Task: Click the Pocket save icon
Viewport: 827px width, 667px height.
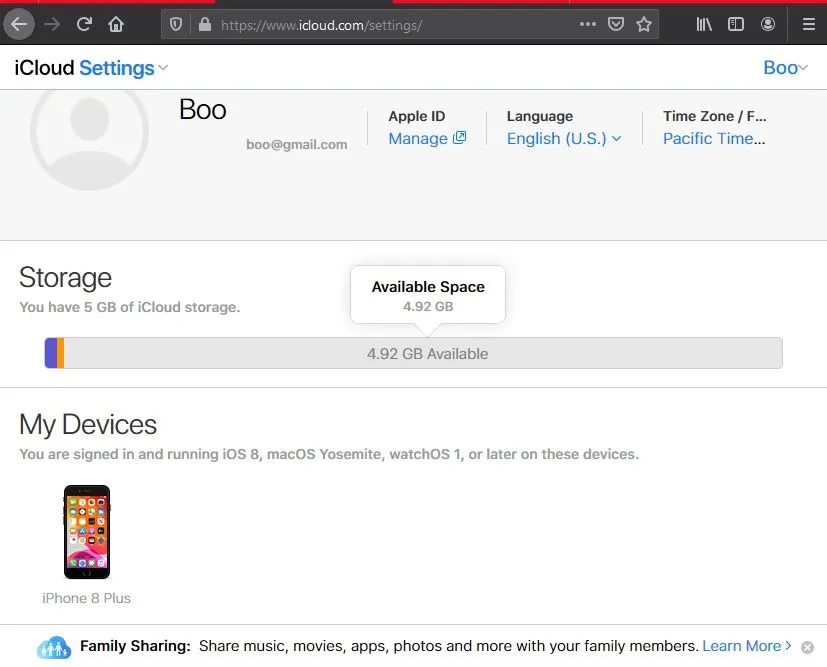Action: point(617,24)
